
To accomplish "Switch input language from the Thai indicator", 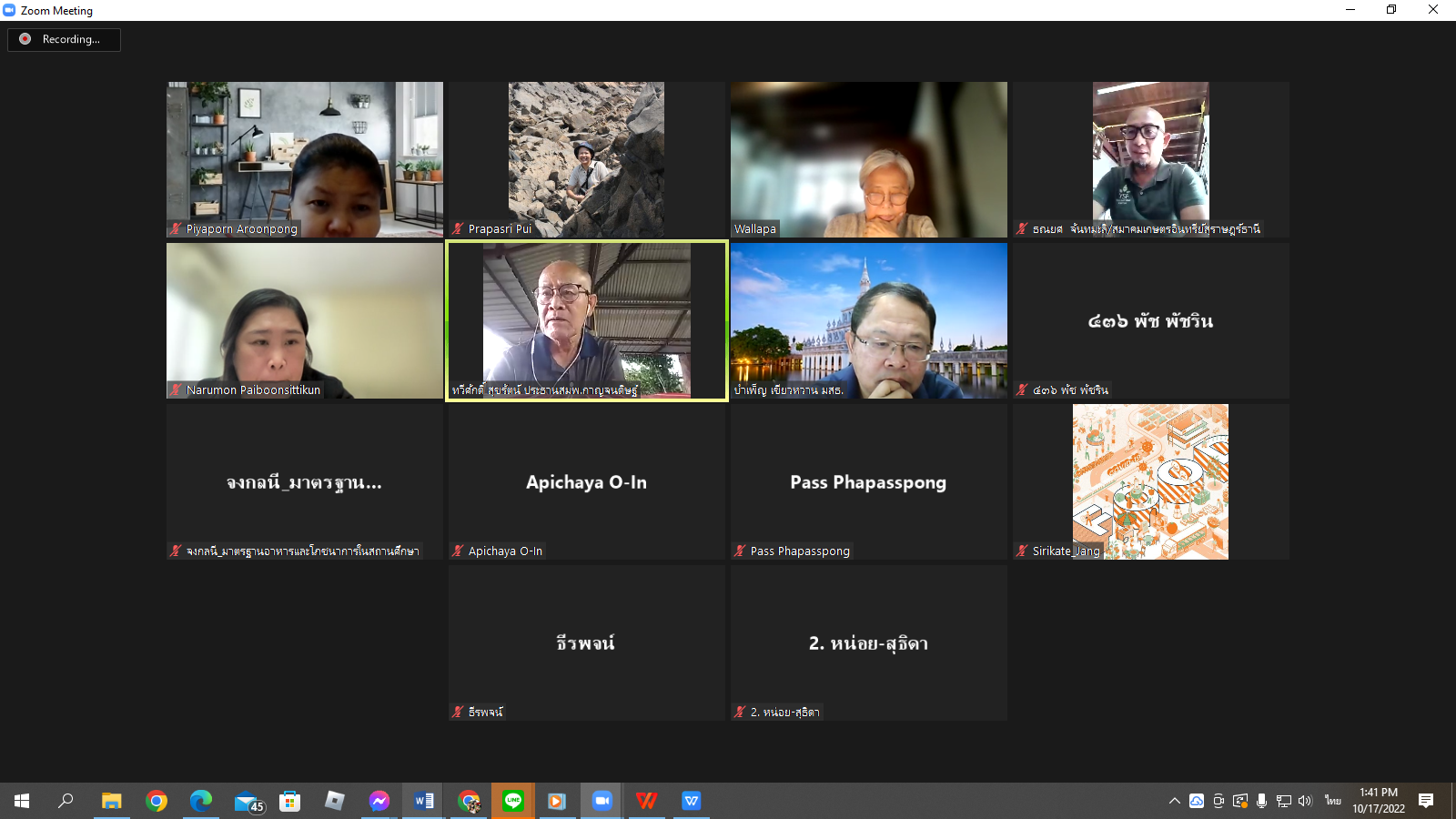I will click(1332, 801).
